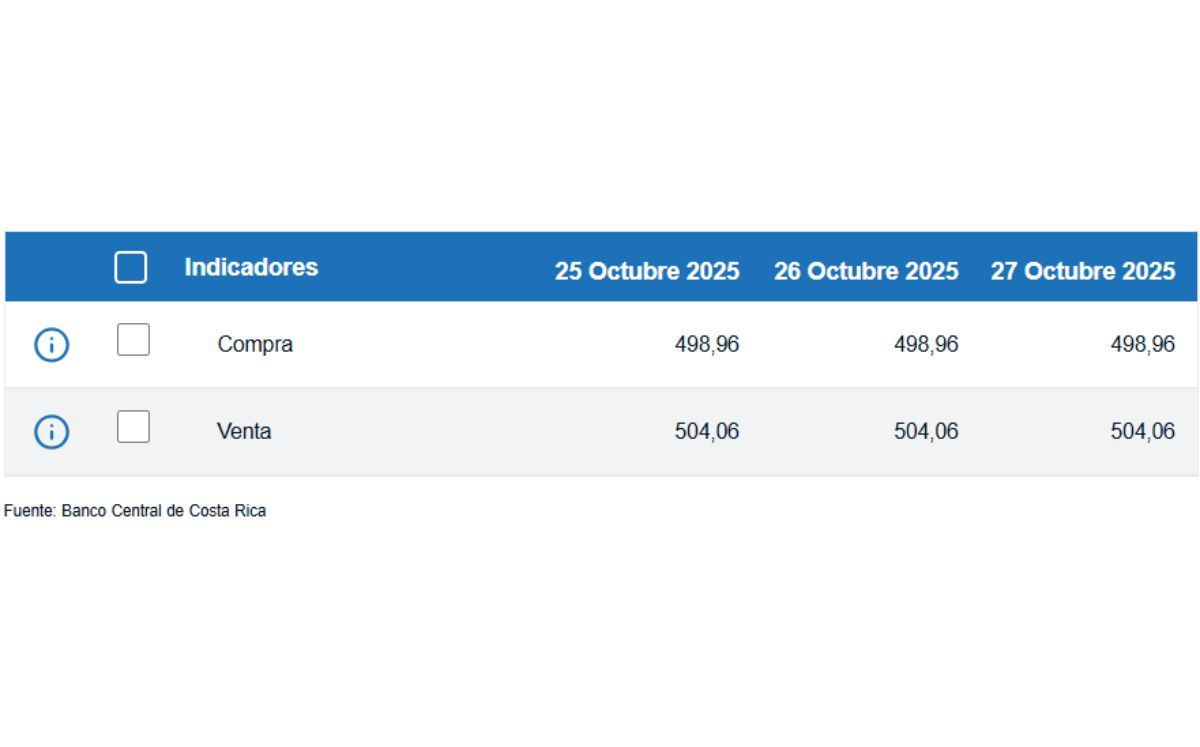Click the 26 Octubre 2025 column header
The image size is (1200, 747).
[866, 271]
